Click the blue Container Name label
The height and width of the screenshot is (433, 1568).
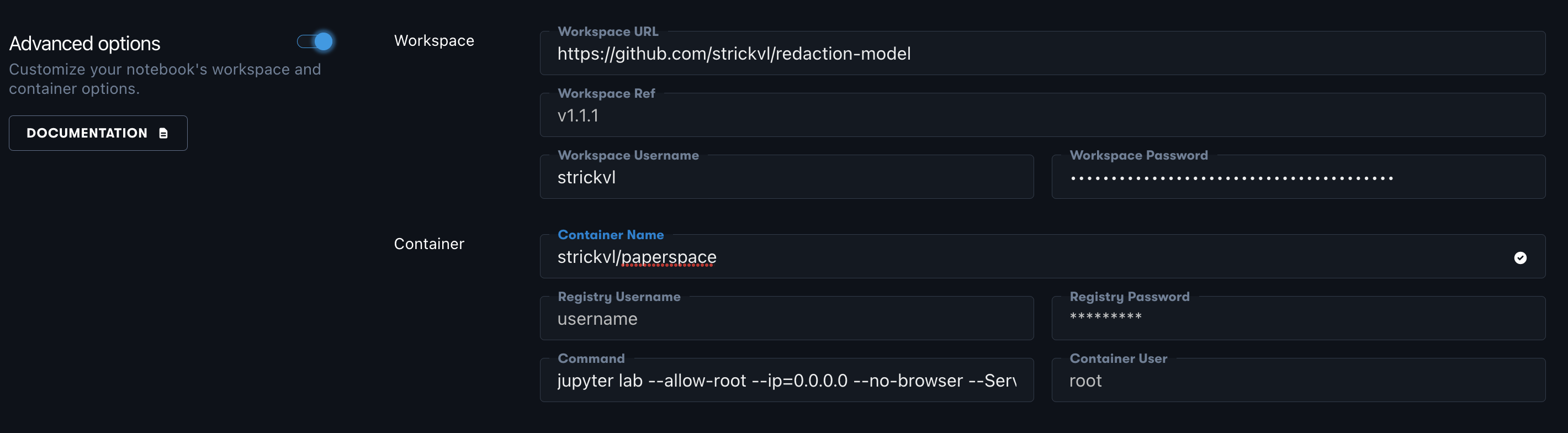click(x=610, y=235)
